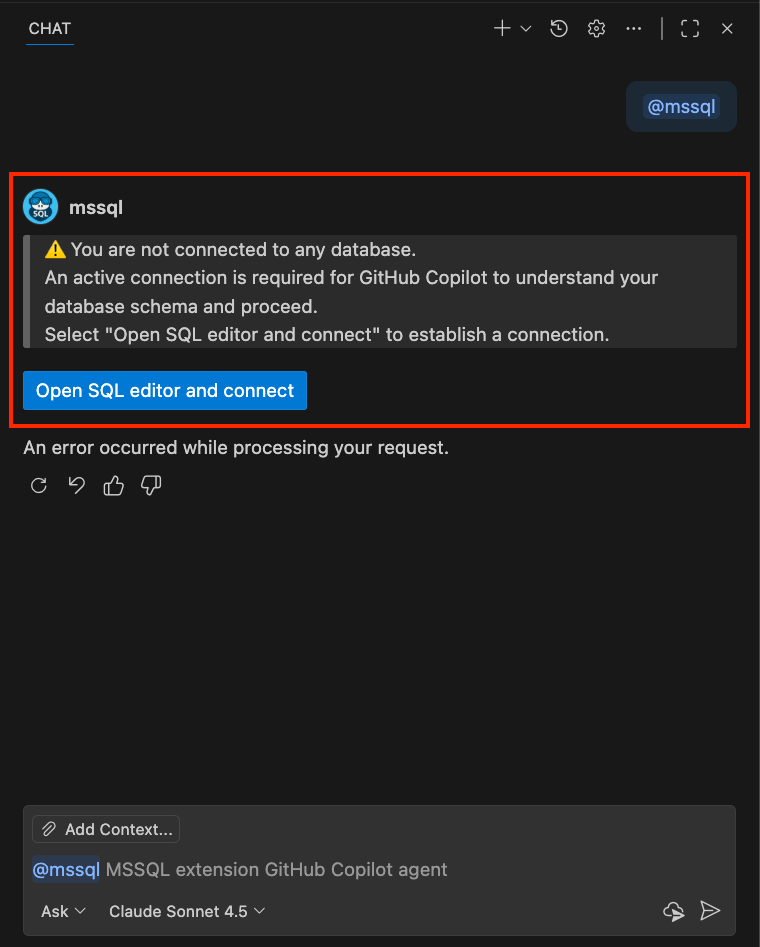Screen dimensions: 760x947
Task: Attach context using the paperclip icon
Action: click(x=48, y=828)
